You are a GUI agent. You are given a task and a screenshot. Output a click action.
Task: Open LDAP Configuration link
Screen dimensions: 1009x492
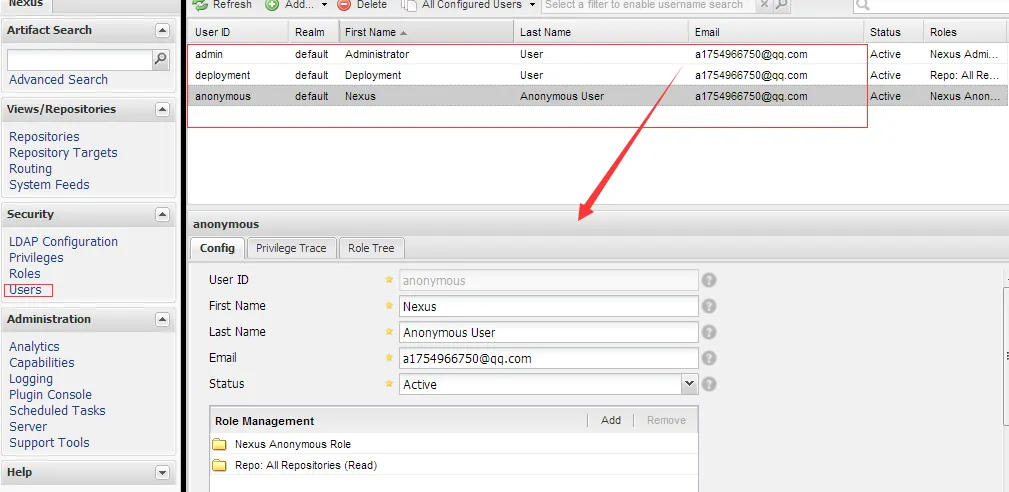tap(63, 242)
